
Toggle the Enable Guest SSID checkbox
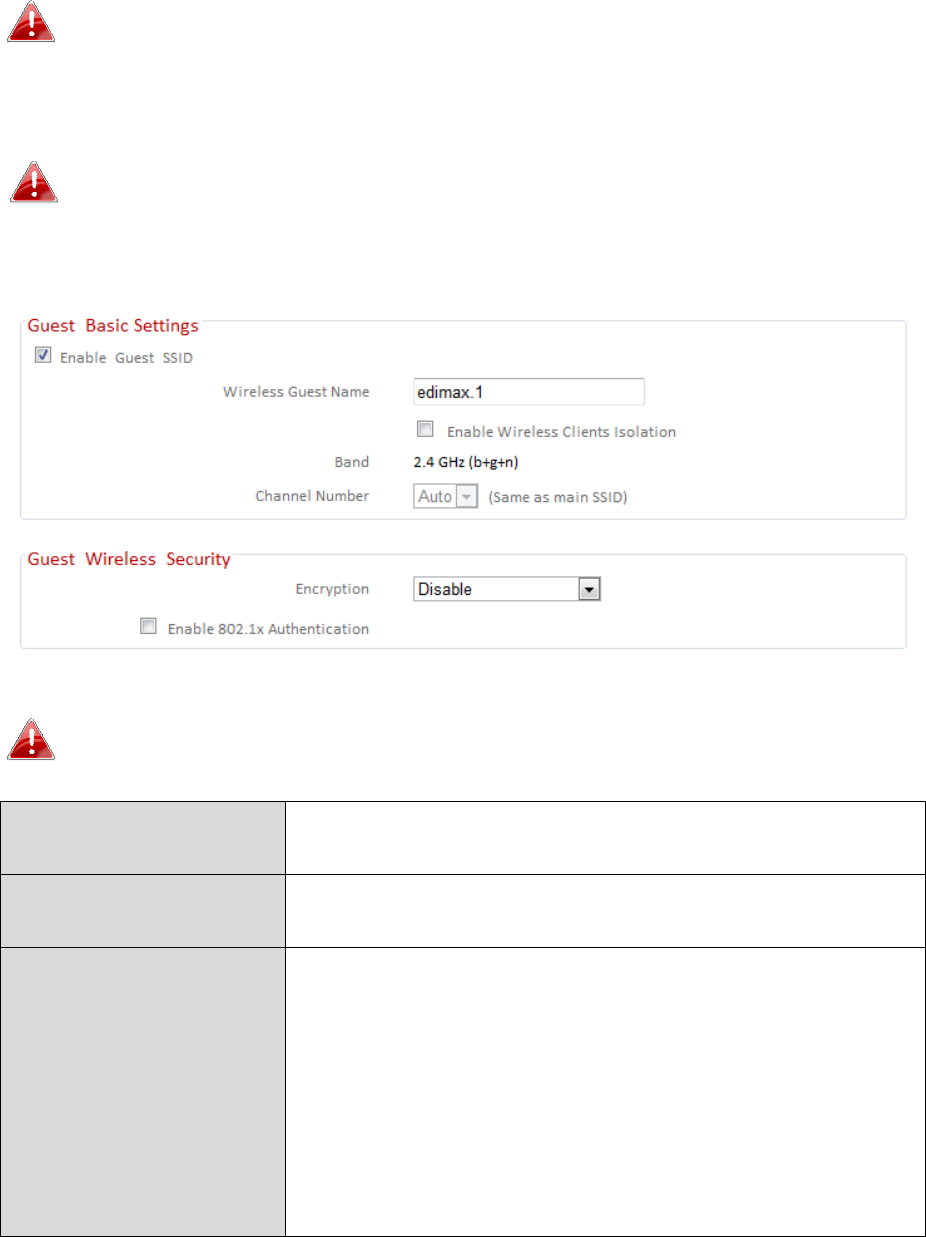coord(43,355)
